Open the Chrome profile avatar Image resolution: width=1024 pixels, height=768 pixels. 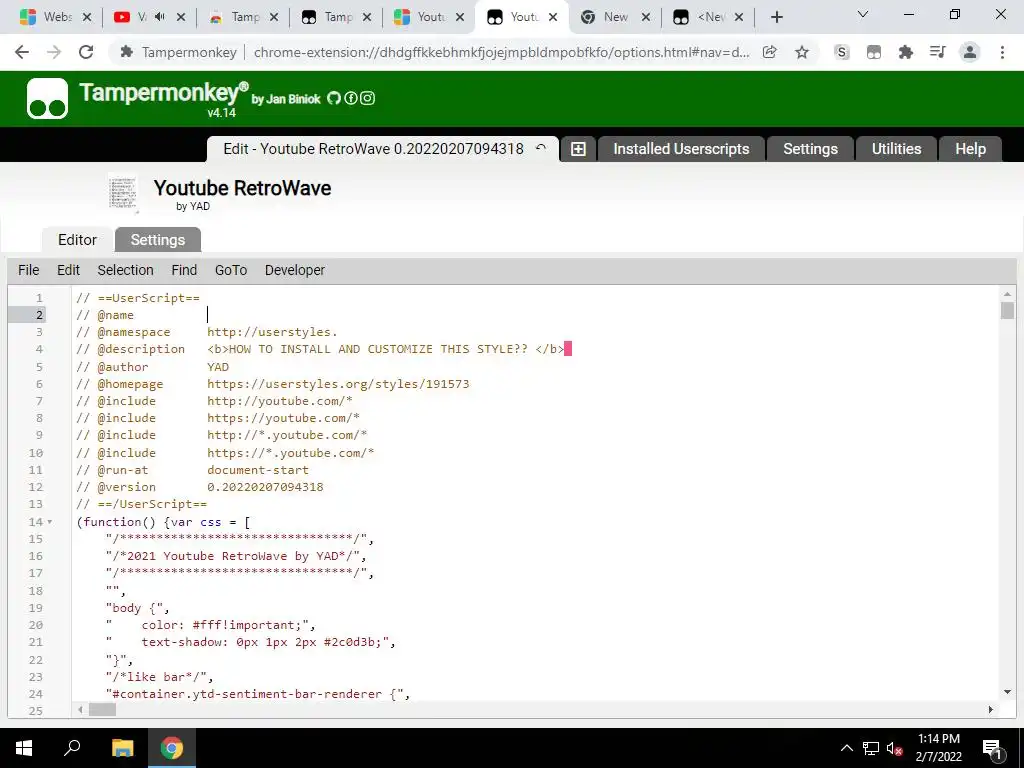click(x=970, y=52)
